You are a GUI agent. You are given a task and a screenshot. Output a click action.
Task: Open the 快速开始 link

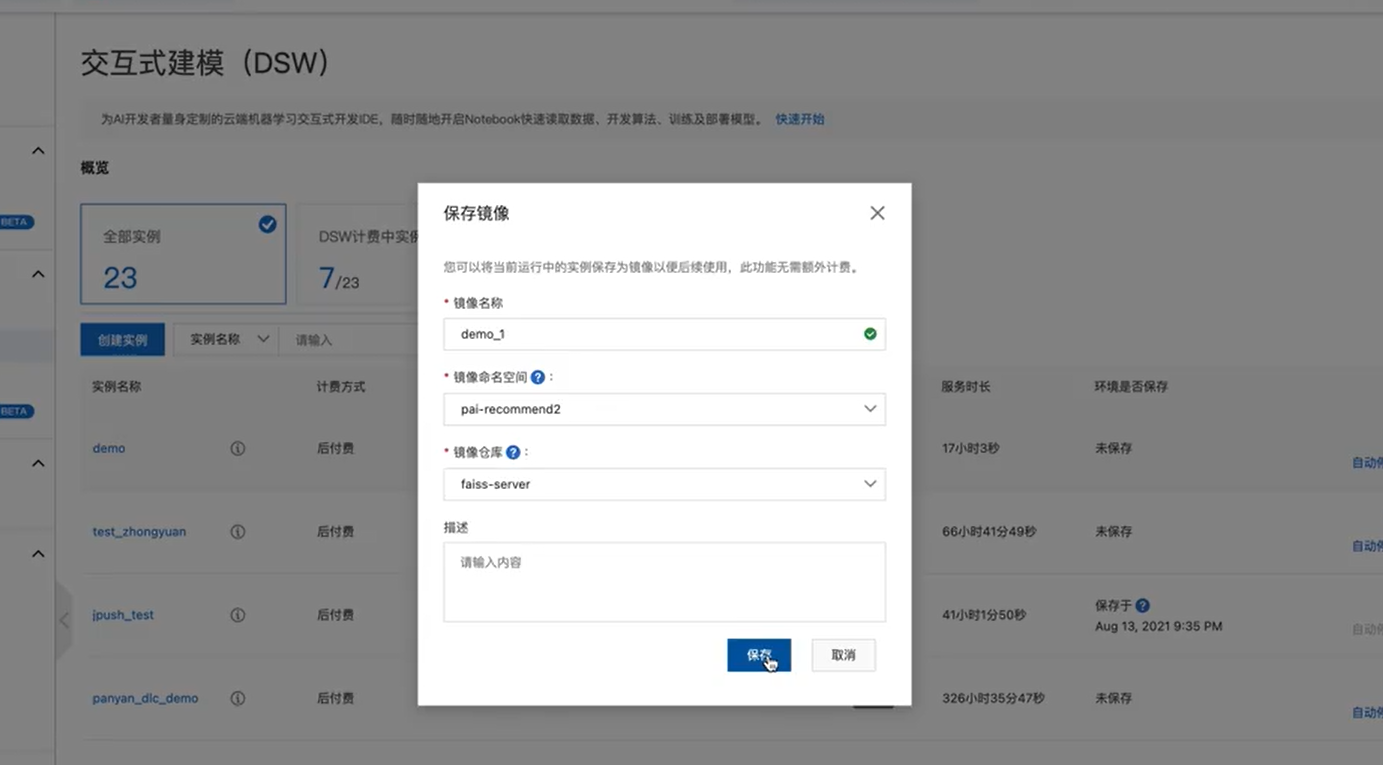(798, 119)
